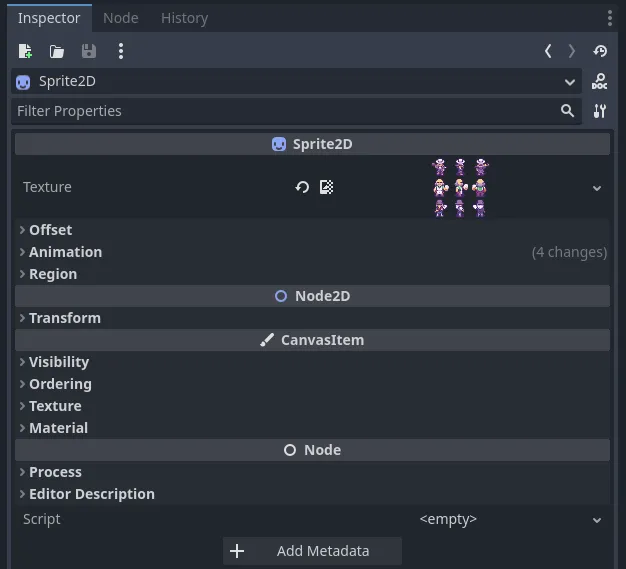Open the extra resource options three-dot menu
The width and height of the screenshot is (626, 569).
[121, 52]
